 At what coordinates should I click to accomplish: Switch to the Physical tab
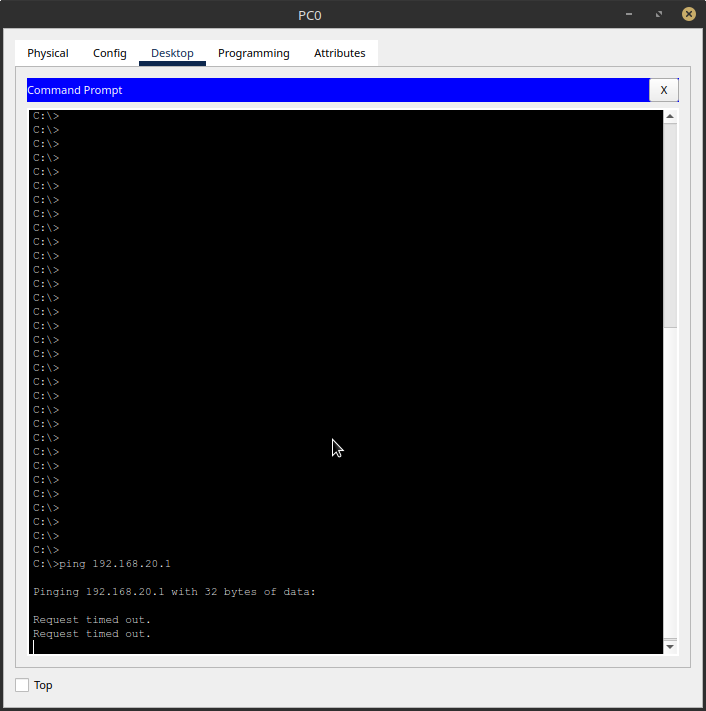tap(48, 53)
